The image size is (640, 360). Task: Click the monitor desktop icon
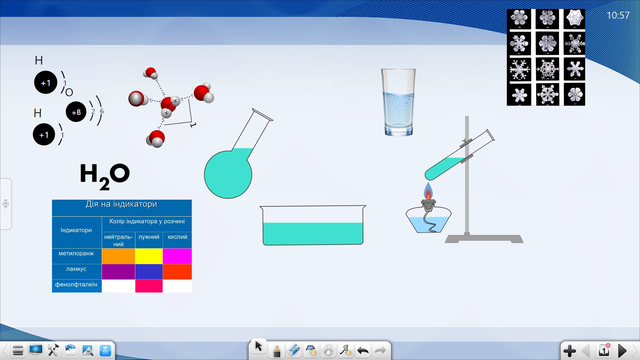(x=36, y=350)
